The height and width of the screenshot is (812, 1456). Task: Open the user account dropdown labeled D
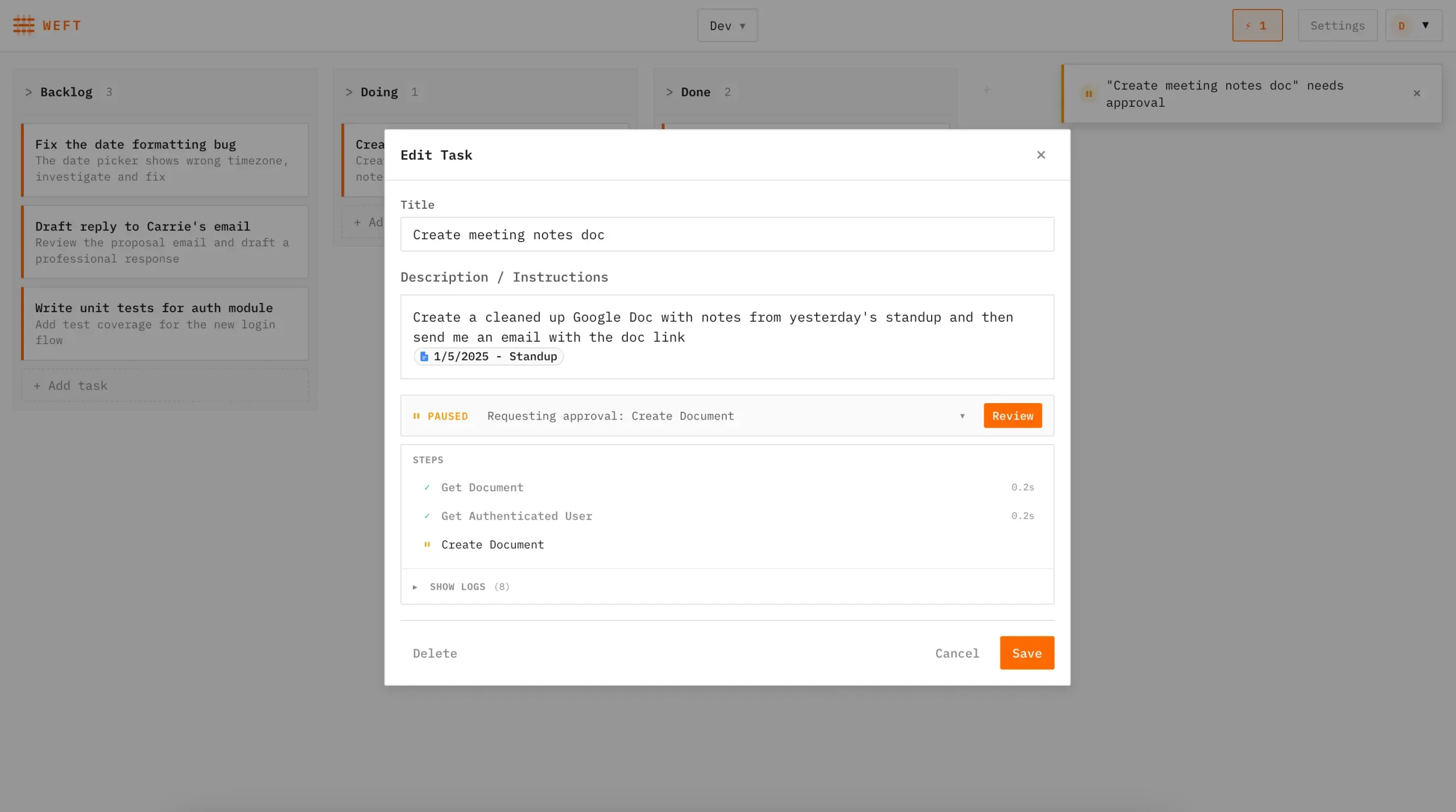point(1413,25)
